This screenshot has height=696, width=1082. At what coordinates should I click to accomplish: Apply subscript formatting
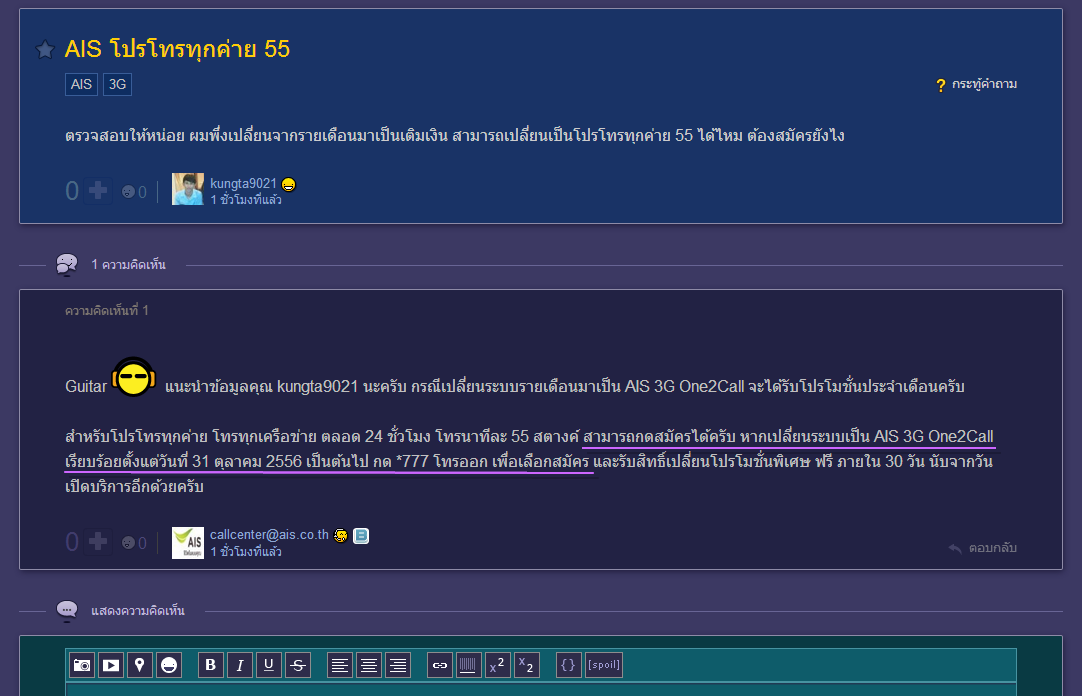pyautogui.click(x=527, y=665)
